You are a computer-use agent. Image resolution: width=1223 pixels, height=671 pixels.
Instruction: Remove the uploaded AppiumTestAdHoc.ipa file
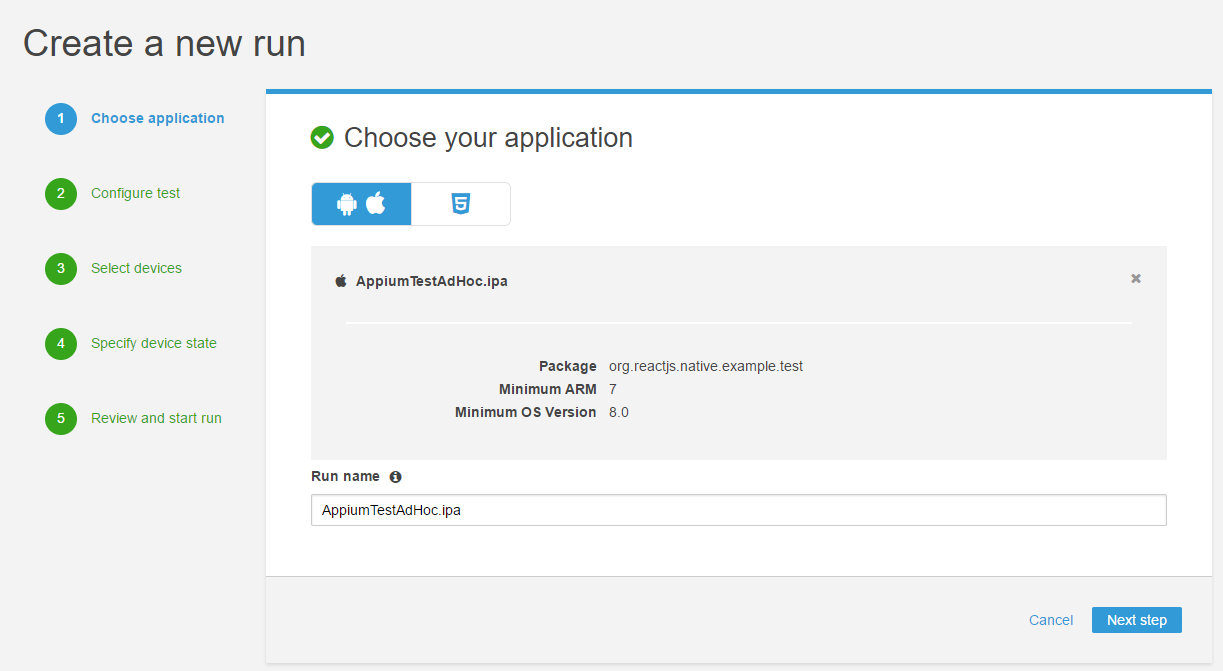[x=1136, y=279]
